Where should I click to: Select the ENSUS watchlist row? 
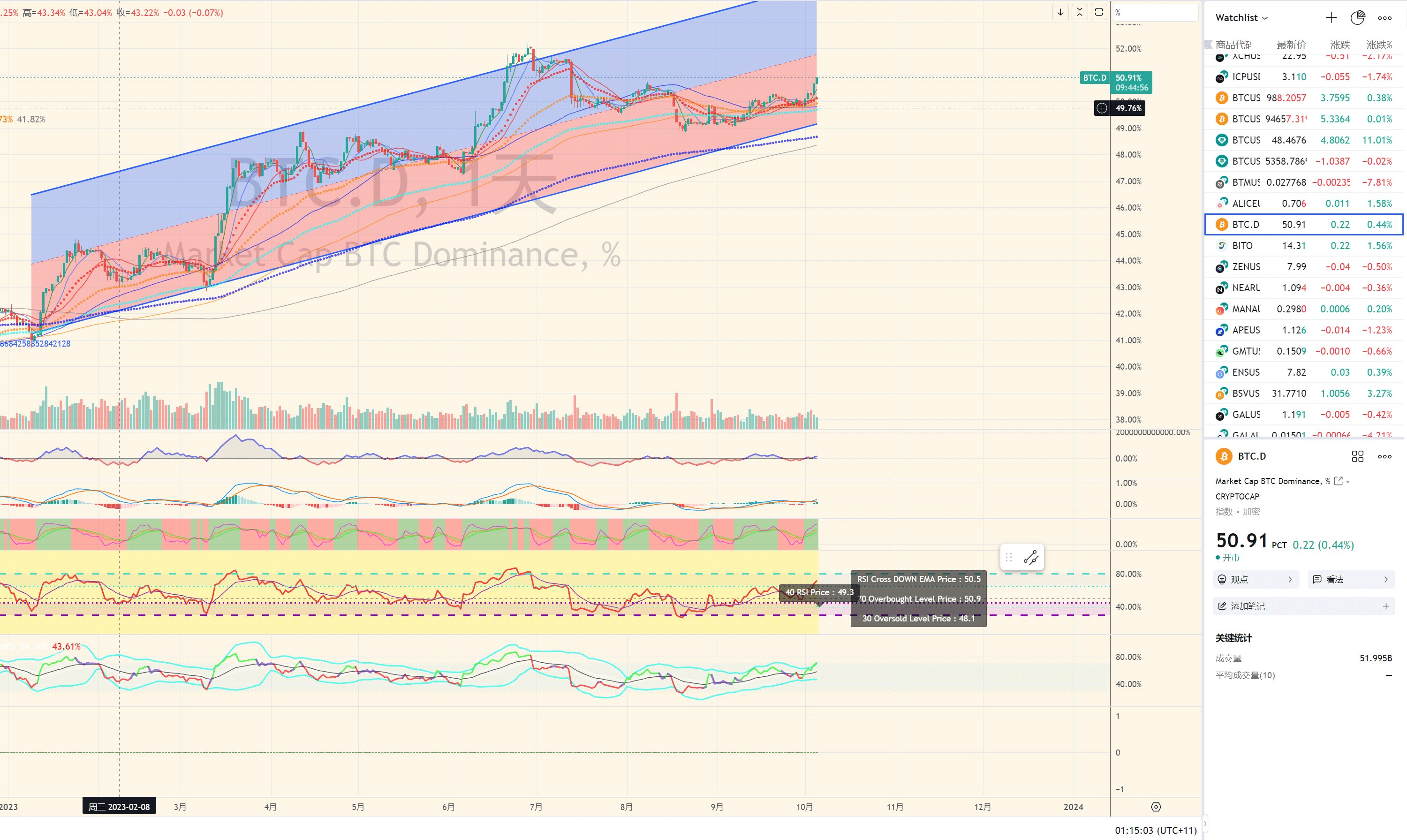[1304, 372]
